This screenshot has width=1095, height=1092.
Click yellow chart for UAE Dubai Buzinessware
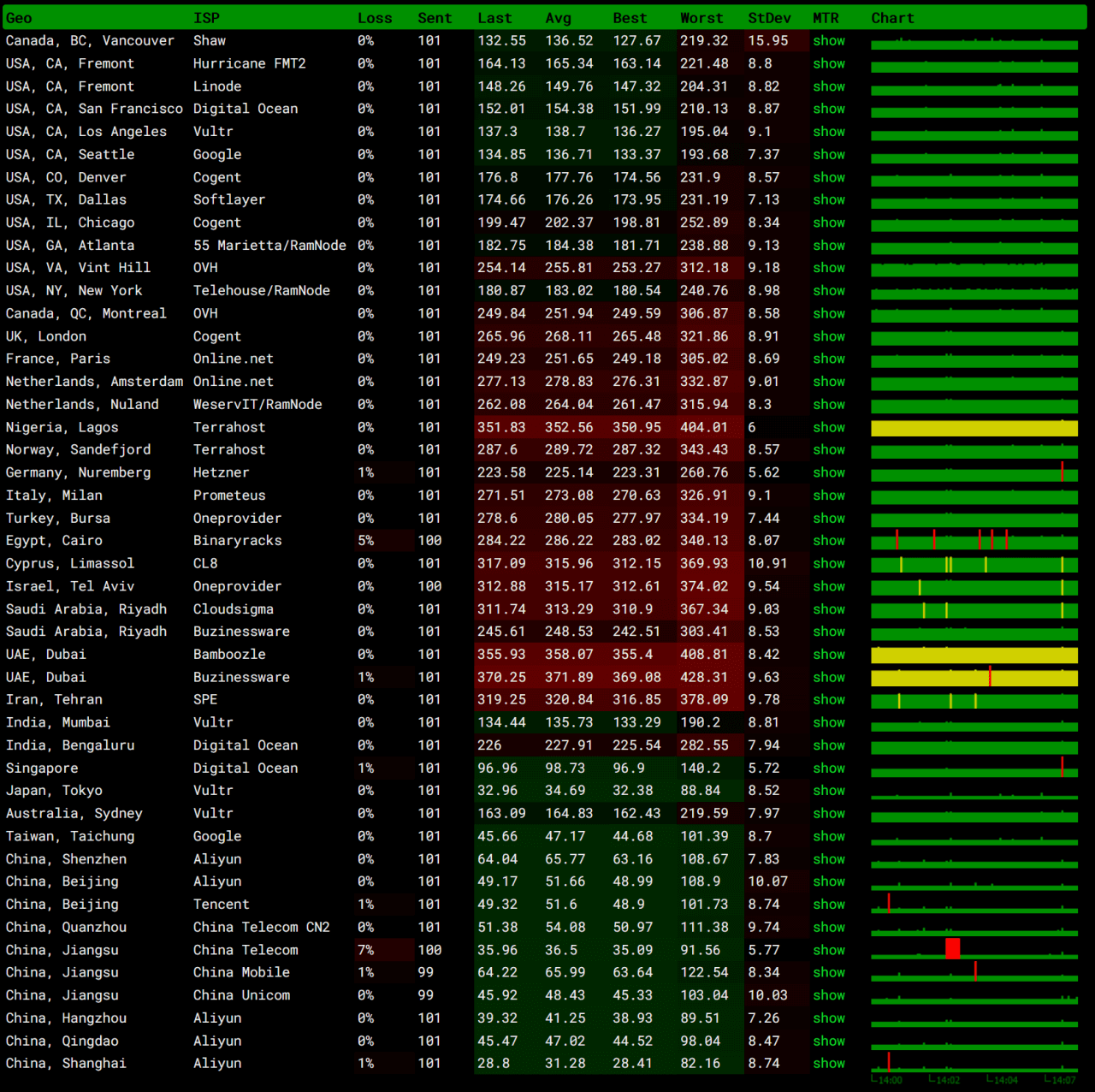pos(974,678)
